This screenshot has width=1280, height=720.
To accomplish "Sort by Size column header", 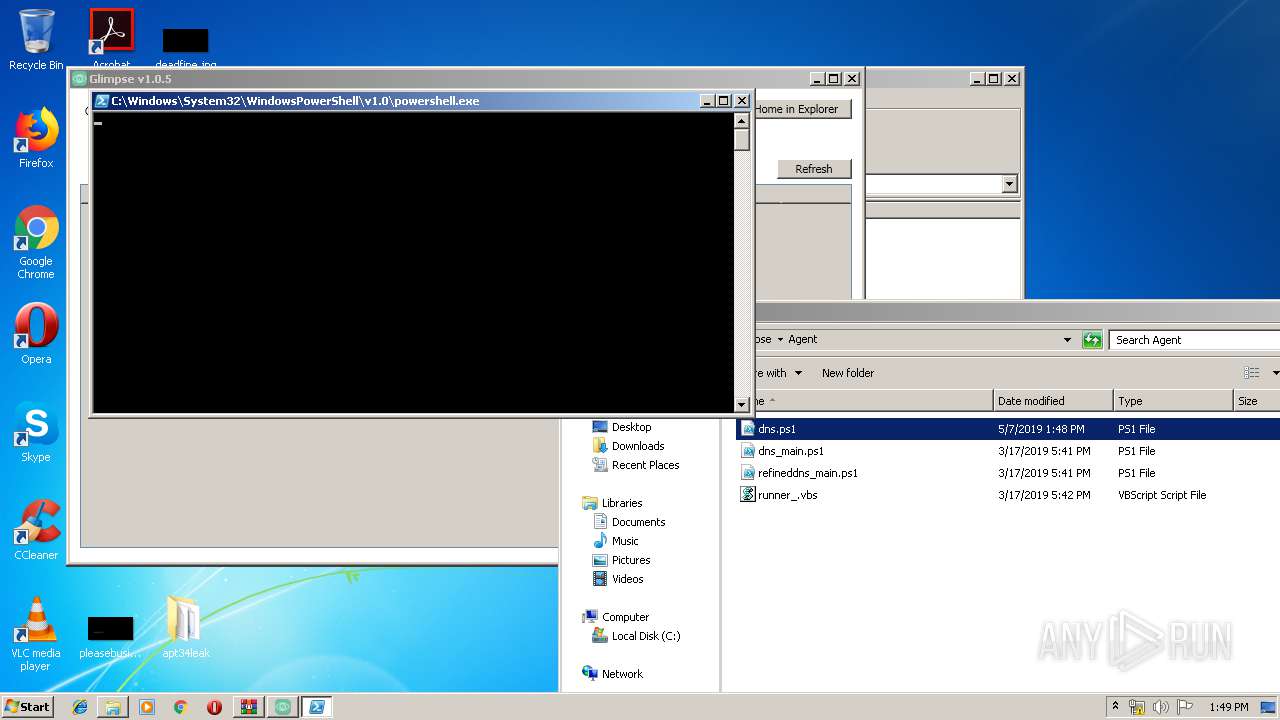I will (x=1257, y=401).
